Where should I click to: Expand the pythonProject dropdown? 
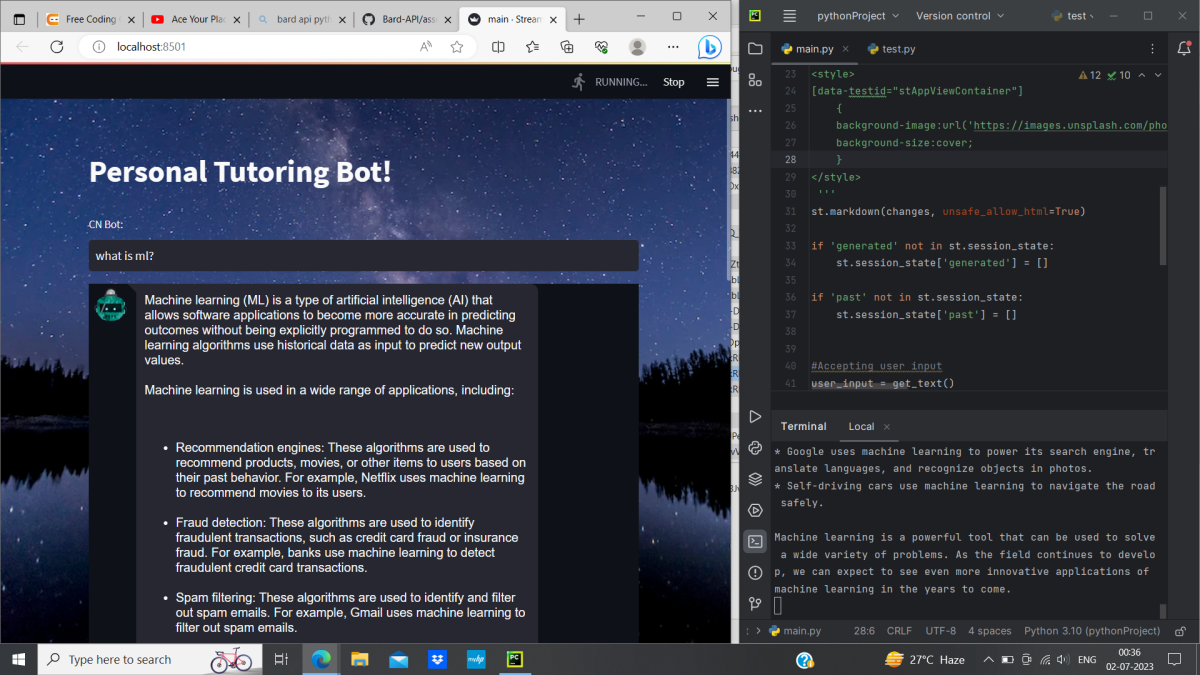tap(857, 16)
